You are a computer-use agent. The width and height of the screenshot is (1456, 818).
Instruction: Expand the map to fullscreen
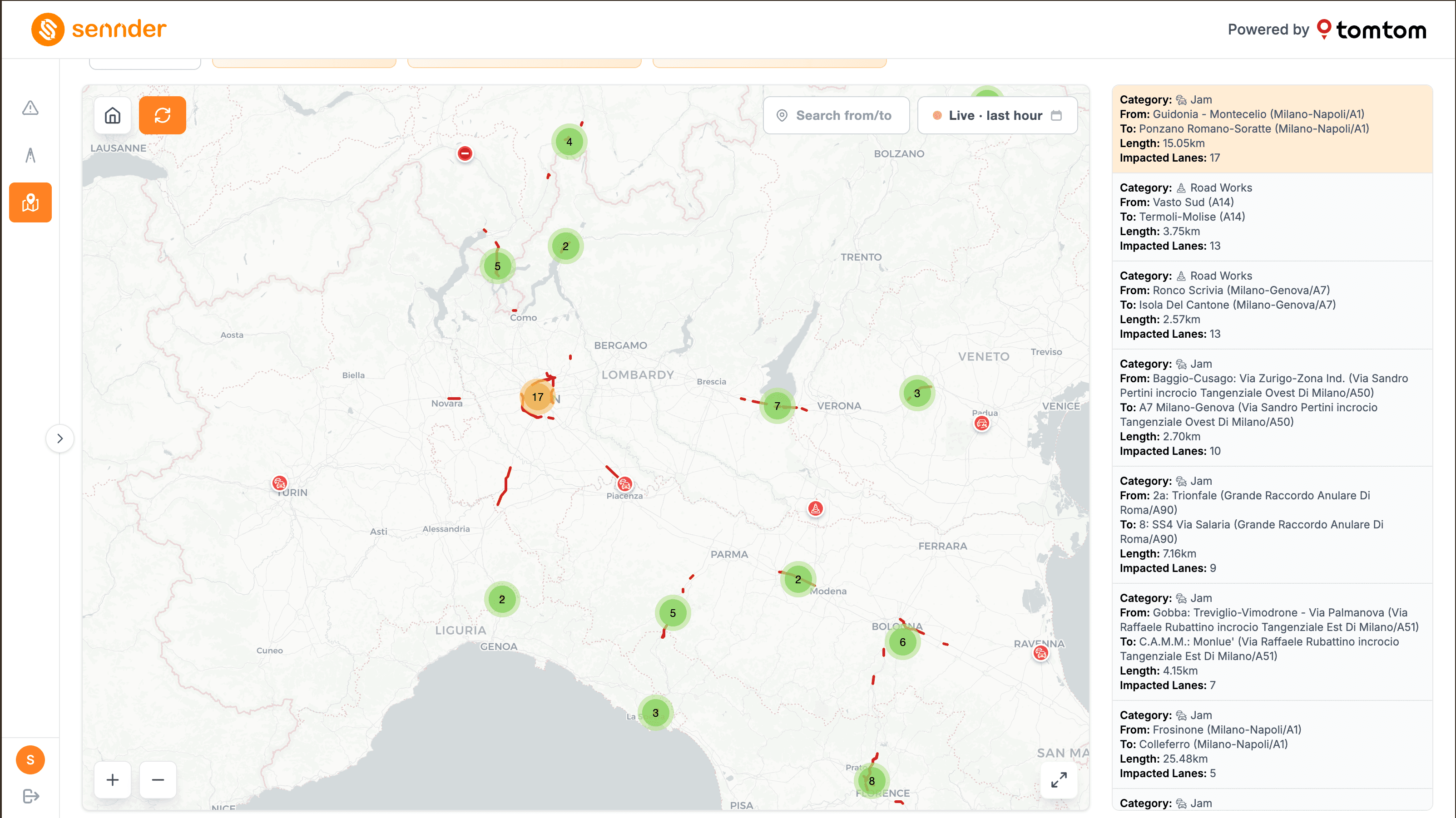[x=1059, y=779]
